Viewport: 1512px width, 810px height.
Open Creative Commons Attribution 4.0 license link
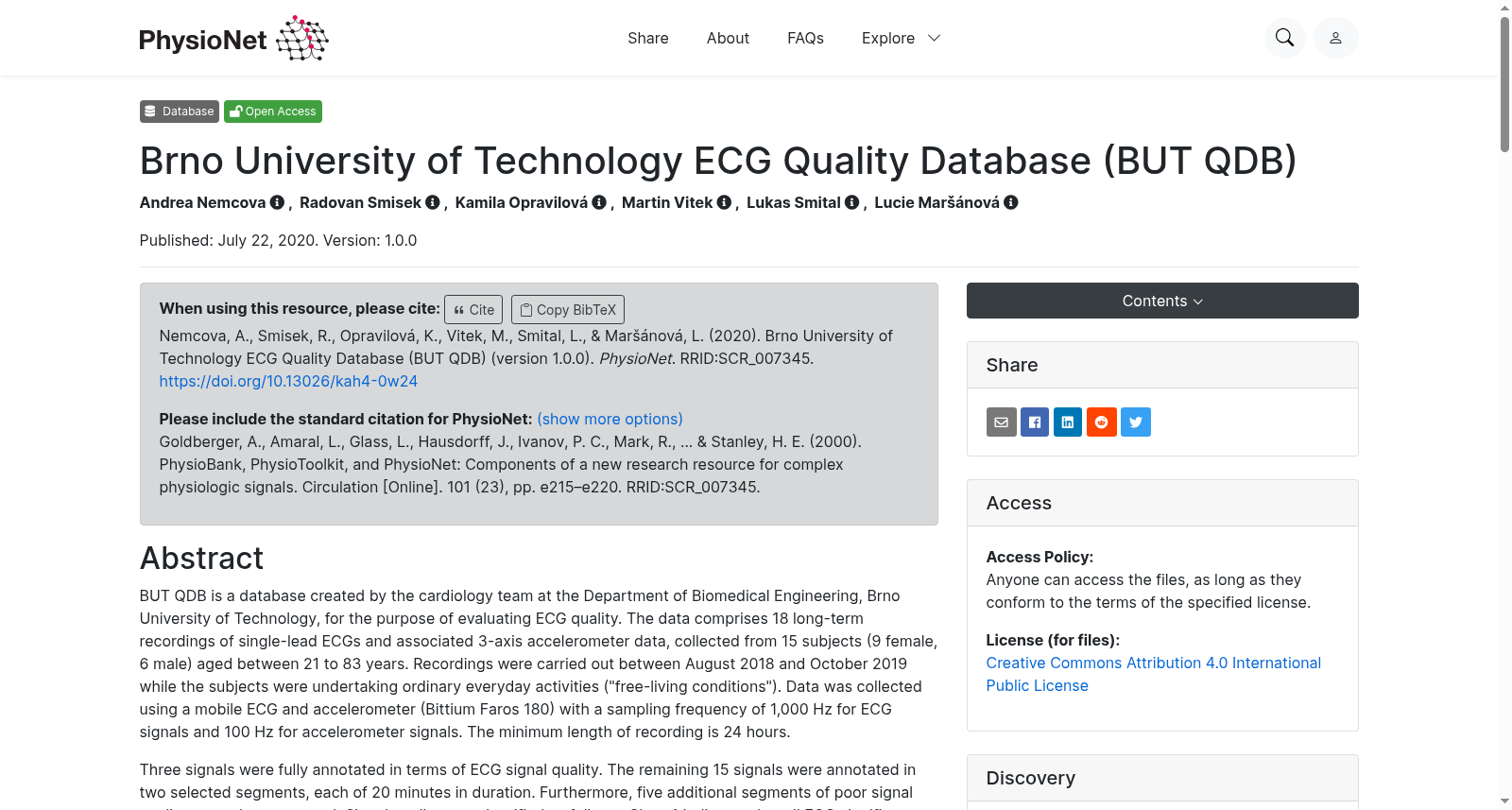tap(1154, 674)
